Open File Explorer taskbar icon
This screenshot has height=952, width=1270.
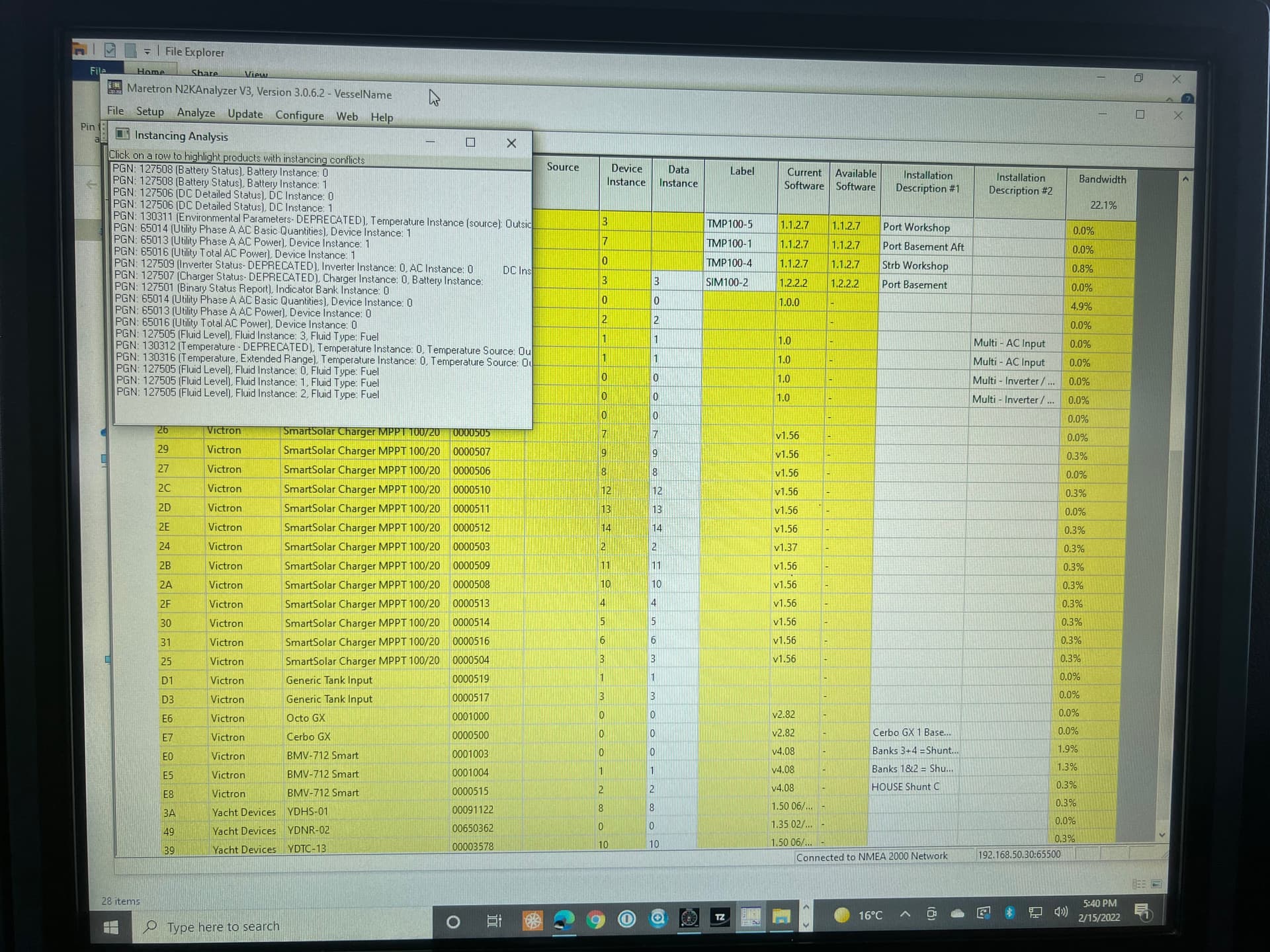click(781, 917)
